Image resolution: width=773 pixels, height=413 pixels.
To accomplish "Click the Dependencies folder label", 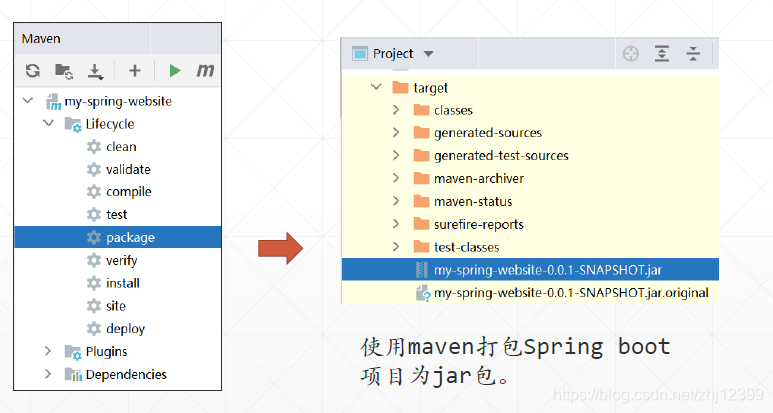I will click(126, 374).
